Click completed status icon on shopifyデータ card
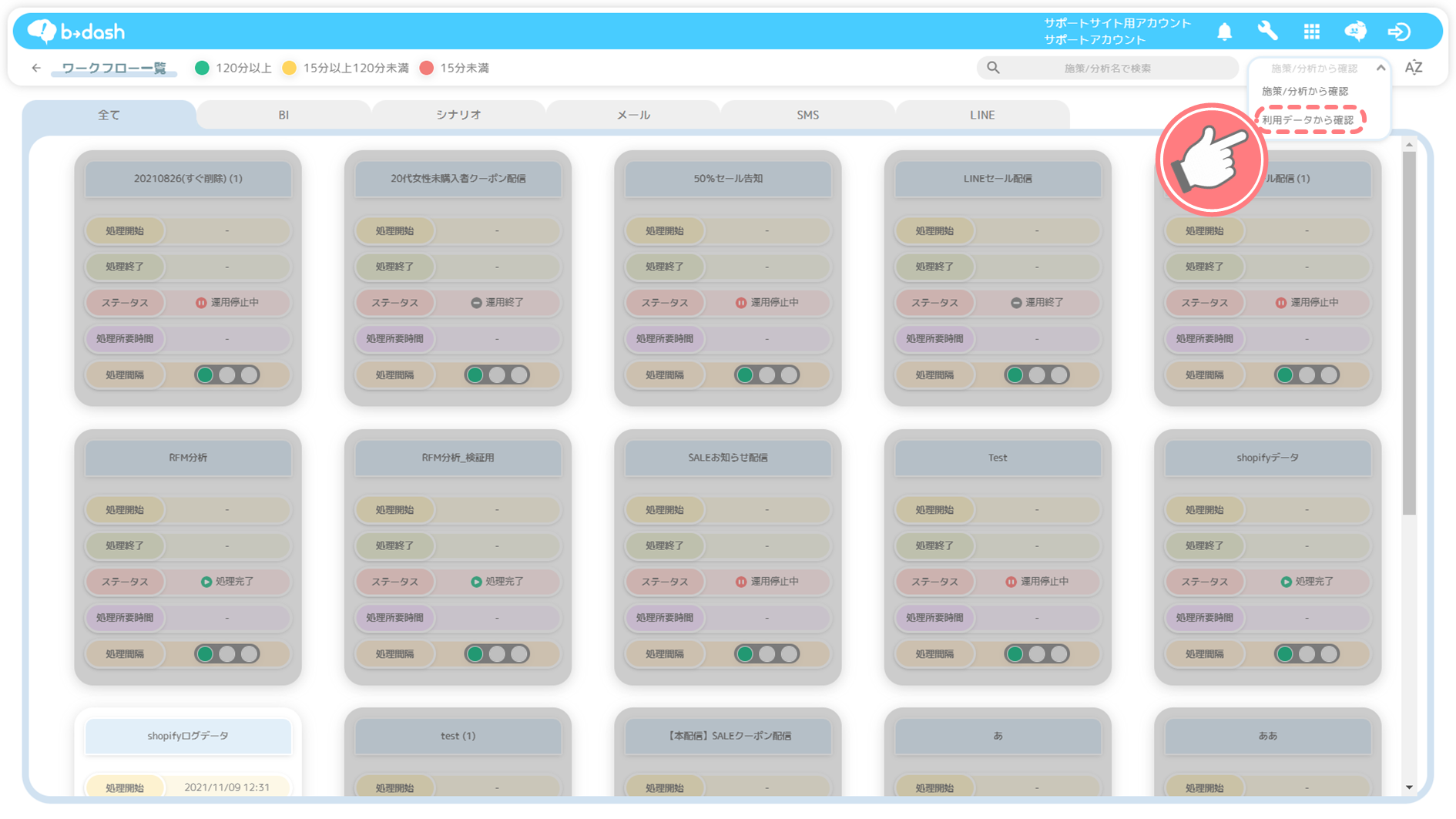This screenshot has height=819, width=1456. pyautogui.click(x=1286, y=582)
